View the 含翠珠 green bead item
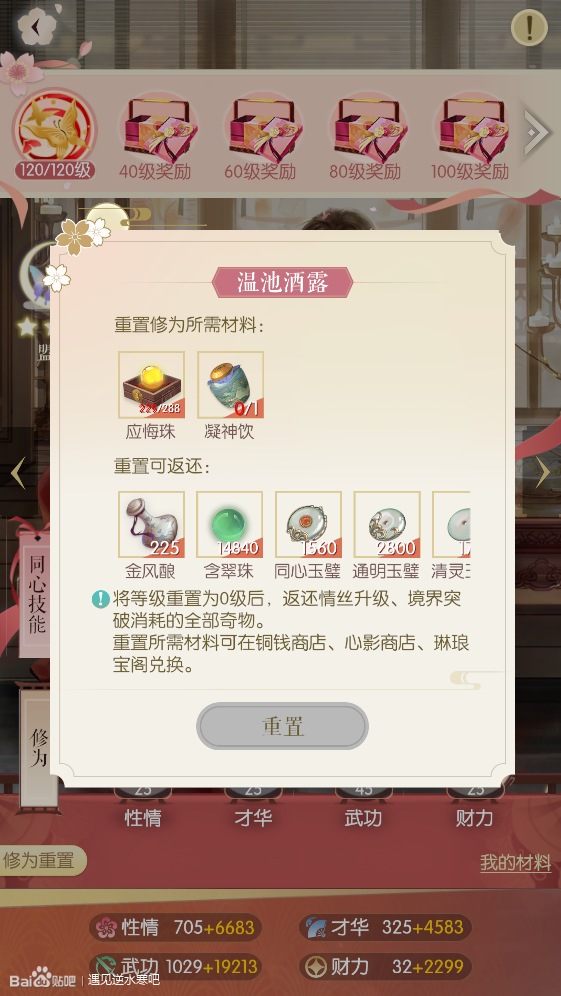Screen dimensions: 561x996 tap(229, 525)
